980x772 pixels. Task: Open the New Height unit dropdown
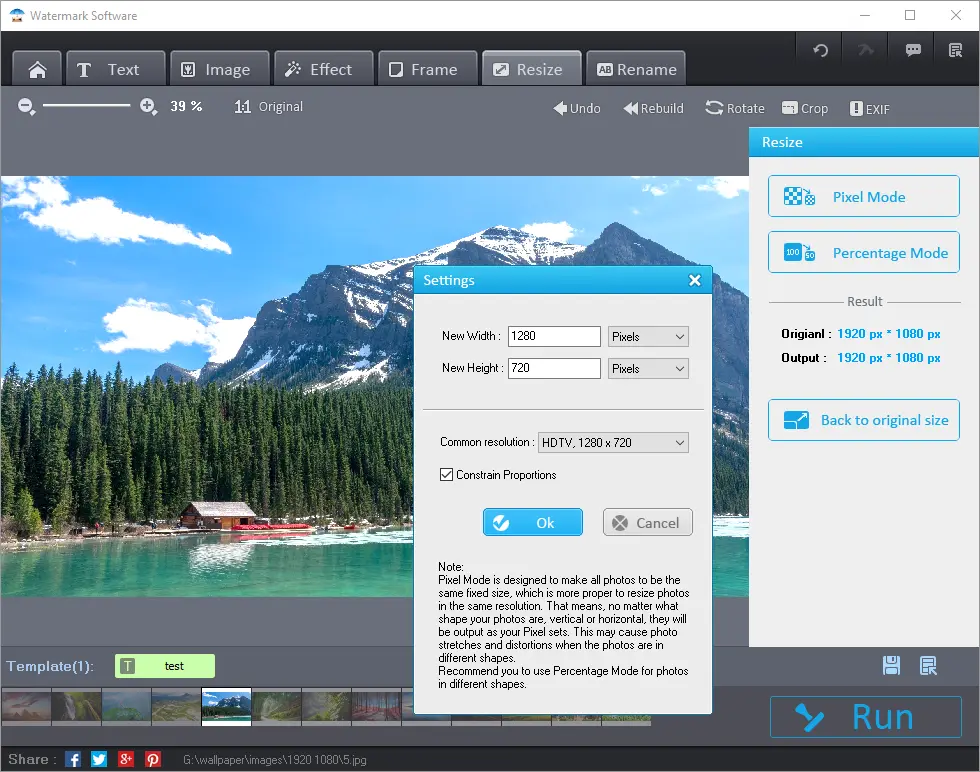(x=648, y=368)
